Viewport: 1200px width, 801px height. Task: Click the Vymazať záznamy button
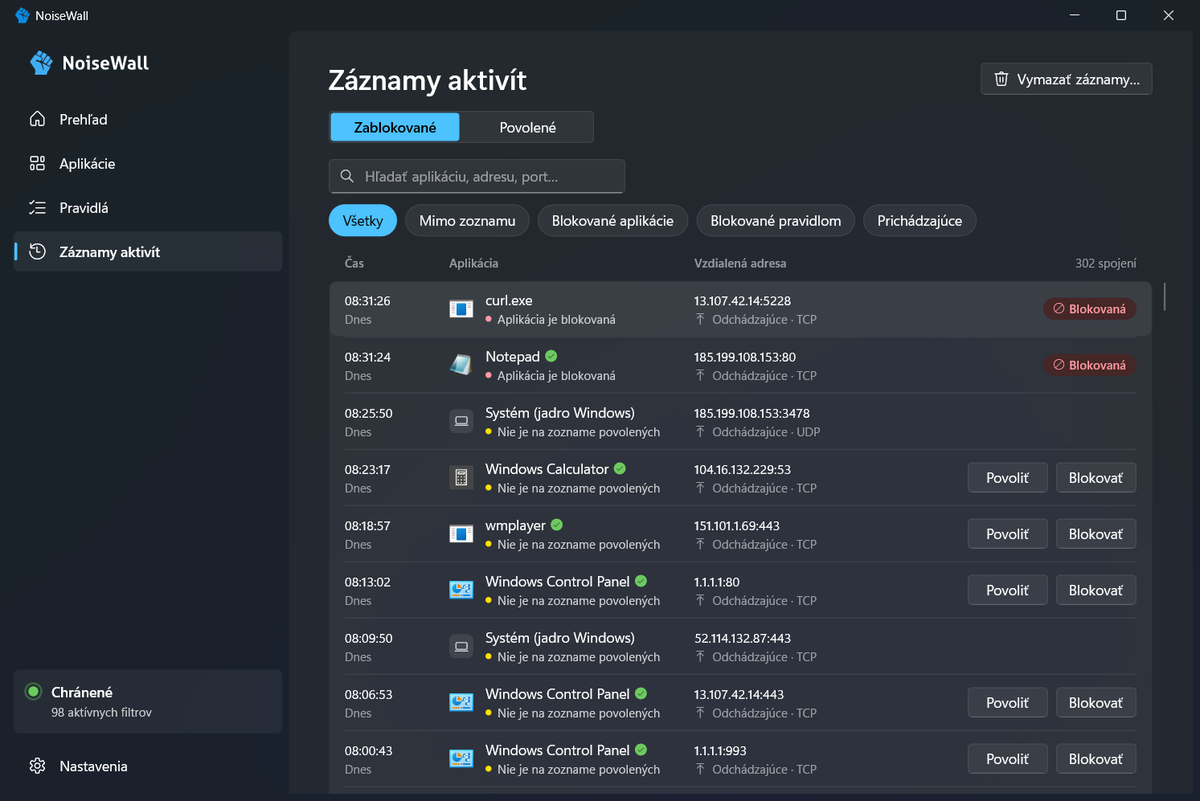[1066, 79]
